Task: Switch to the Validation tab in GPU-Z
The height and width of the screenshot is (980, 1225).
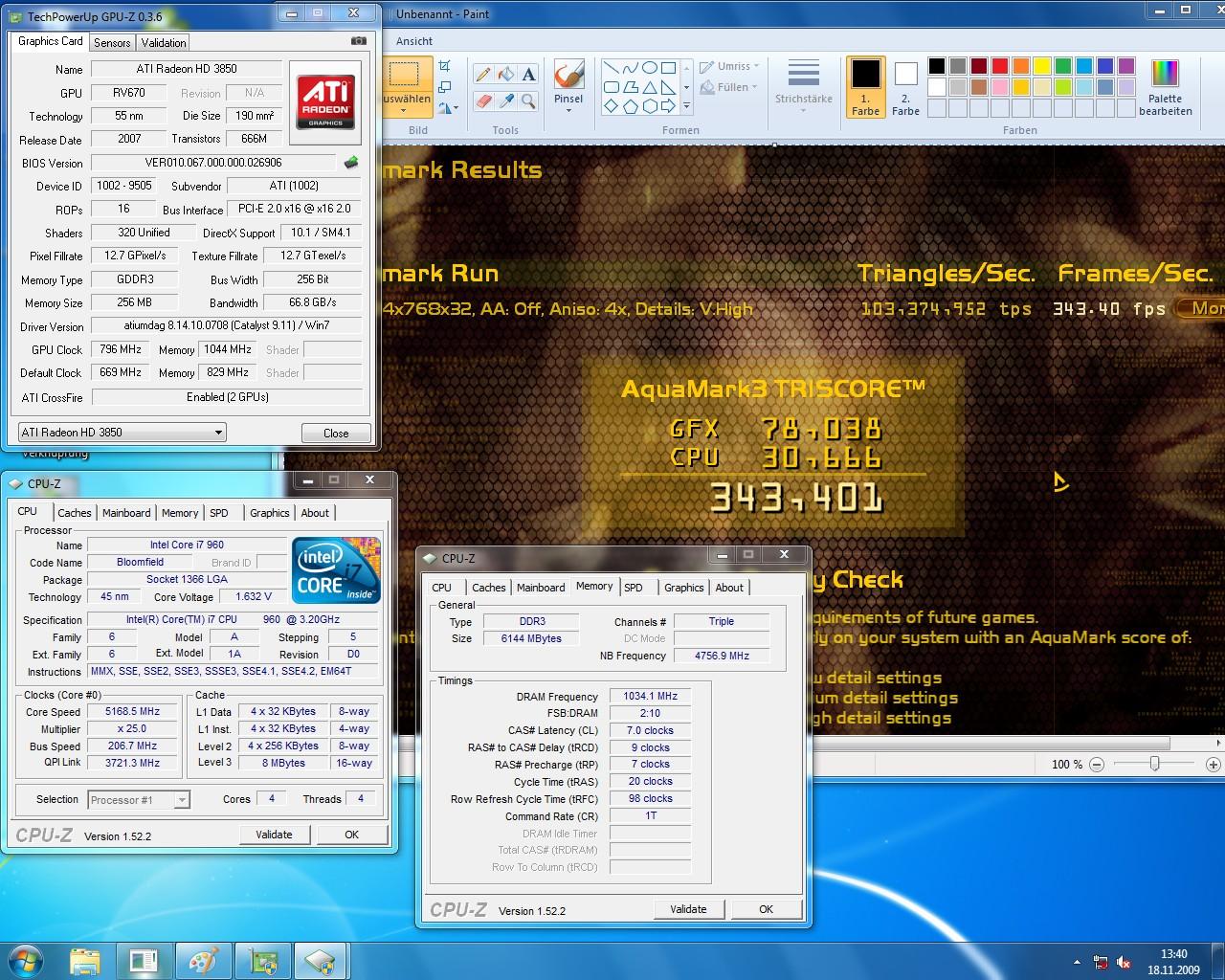Action: coord(164,43)
